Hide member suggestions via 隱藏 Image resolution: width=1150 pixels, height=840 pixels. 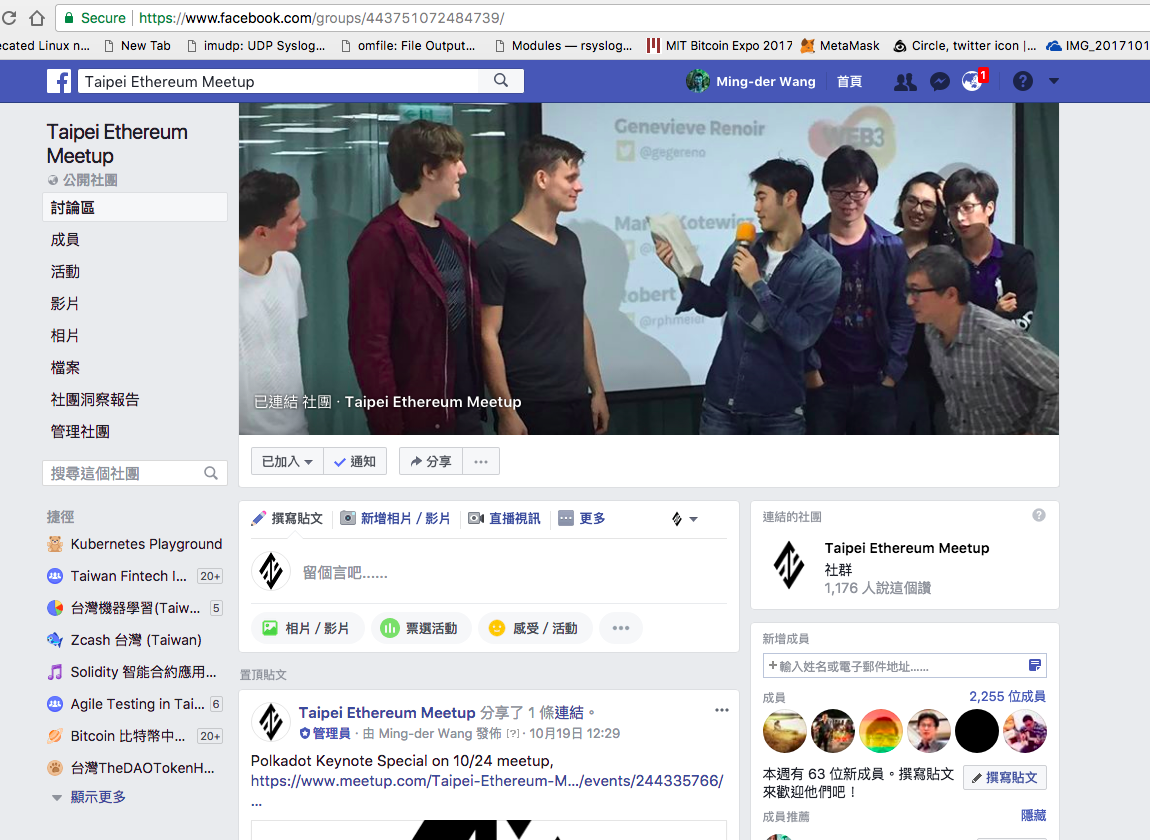1033,816
